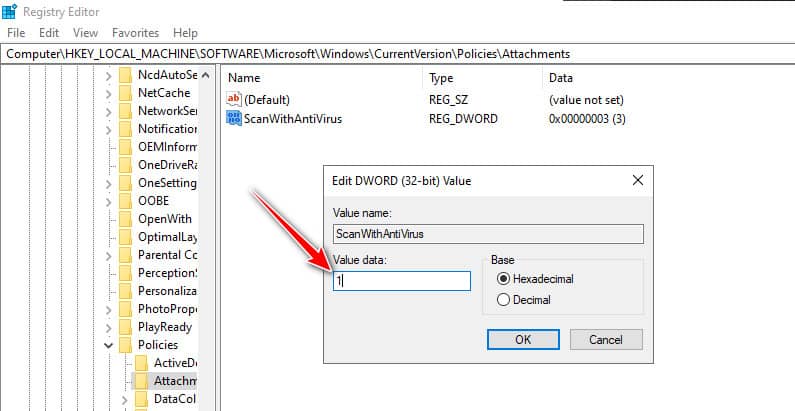This screenshot has height=411, width=795.
Task: Expand the NetworkSer tree node
Action: click(x=109, y=111)
